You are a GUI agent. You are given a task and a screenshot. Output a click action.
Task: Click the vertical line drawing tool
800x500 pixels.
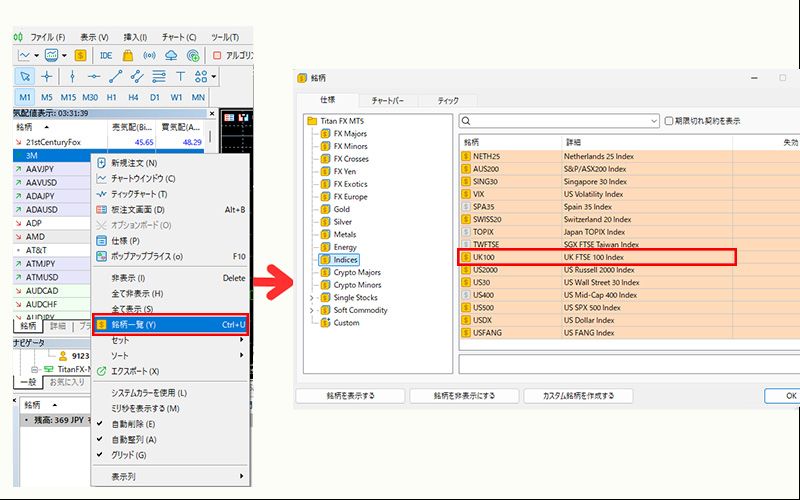point(71,76)
